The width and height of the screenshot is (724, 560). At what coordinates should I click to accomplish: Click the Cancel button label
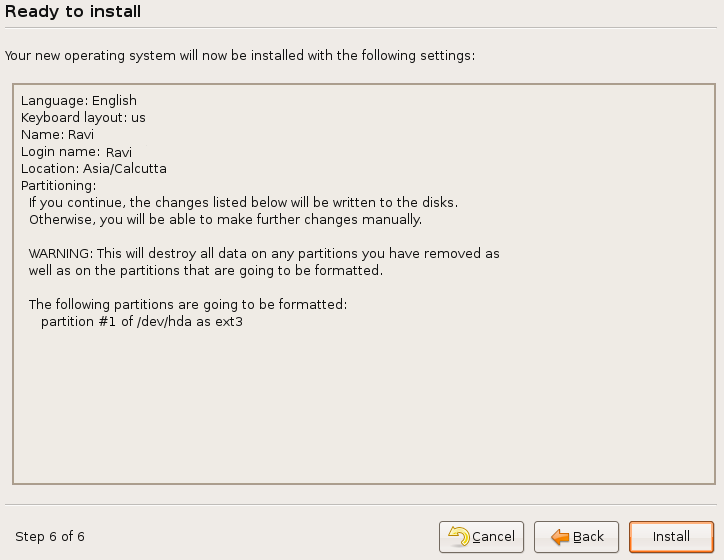tap(493, 537)
